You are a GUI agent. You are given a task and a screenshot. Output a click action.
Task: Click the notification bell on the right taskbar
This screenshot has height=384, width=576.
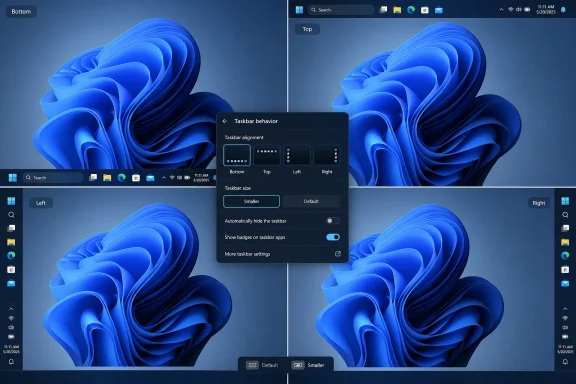pyautogui.click(x=565, y=362)
